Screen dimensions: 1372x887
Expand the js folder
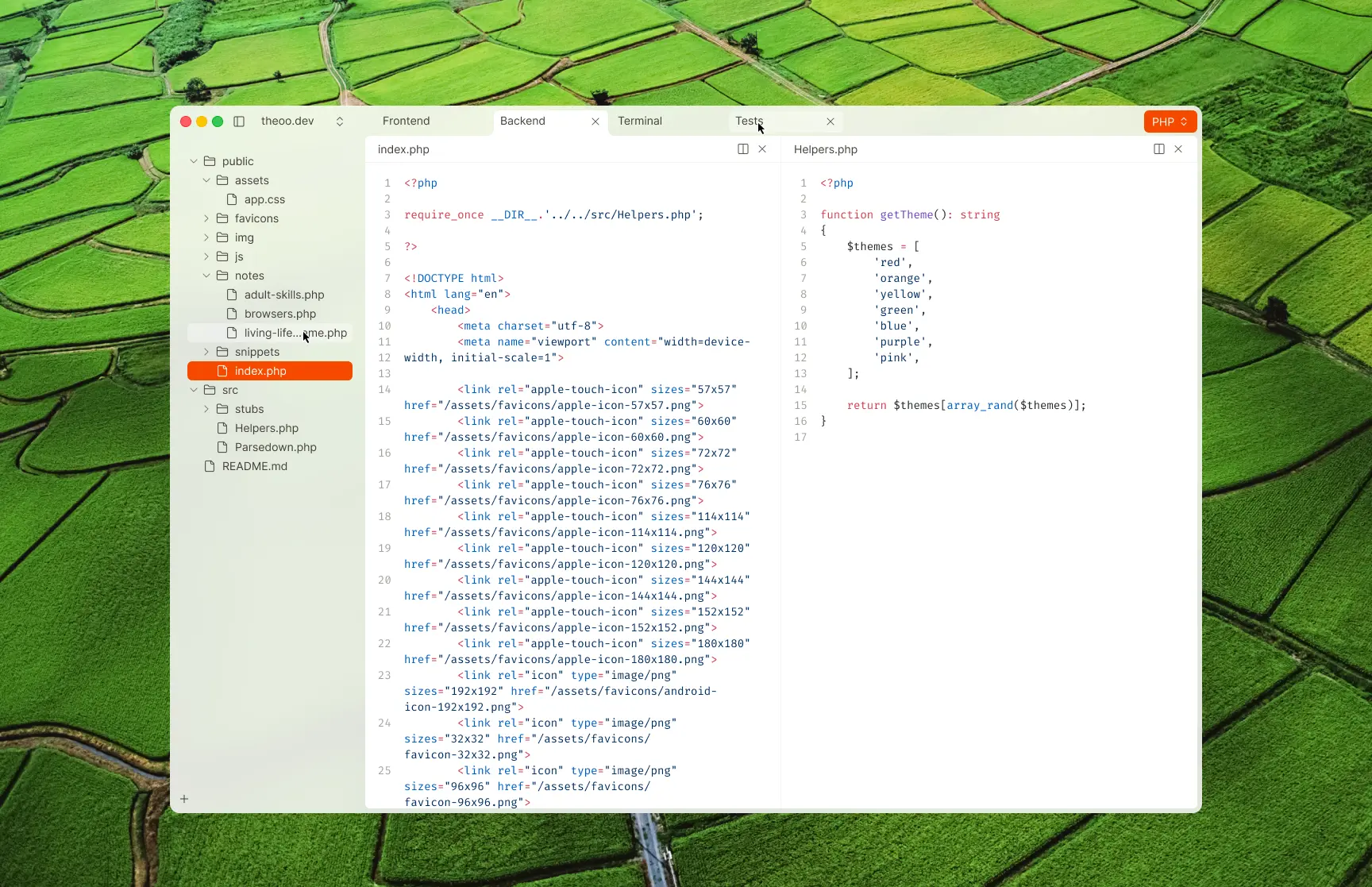point(206,256)
